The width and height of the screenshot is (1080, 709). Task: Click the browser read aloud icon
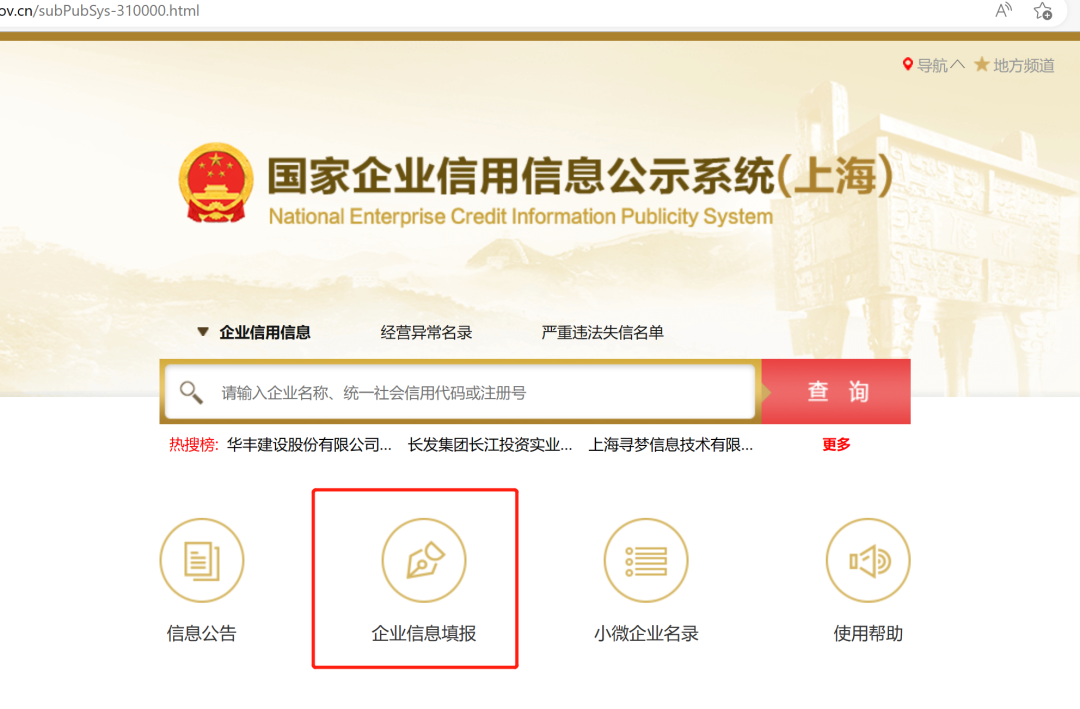click(1004, 10)
